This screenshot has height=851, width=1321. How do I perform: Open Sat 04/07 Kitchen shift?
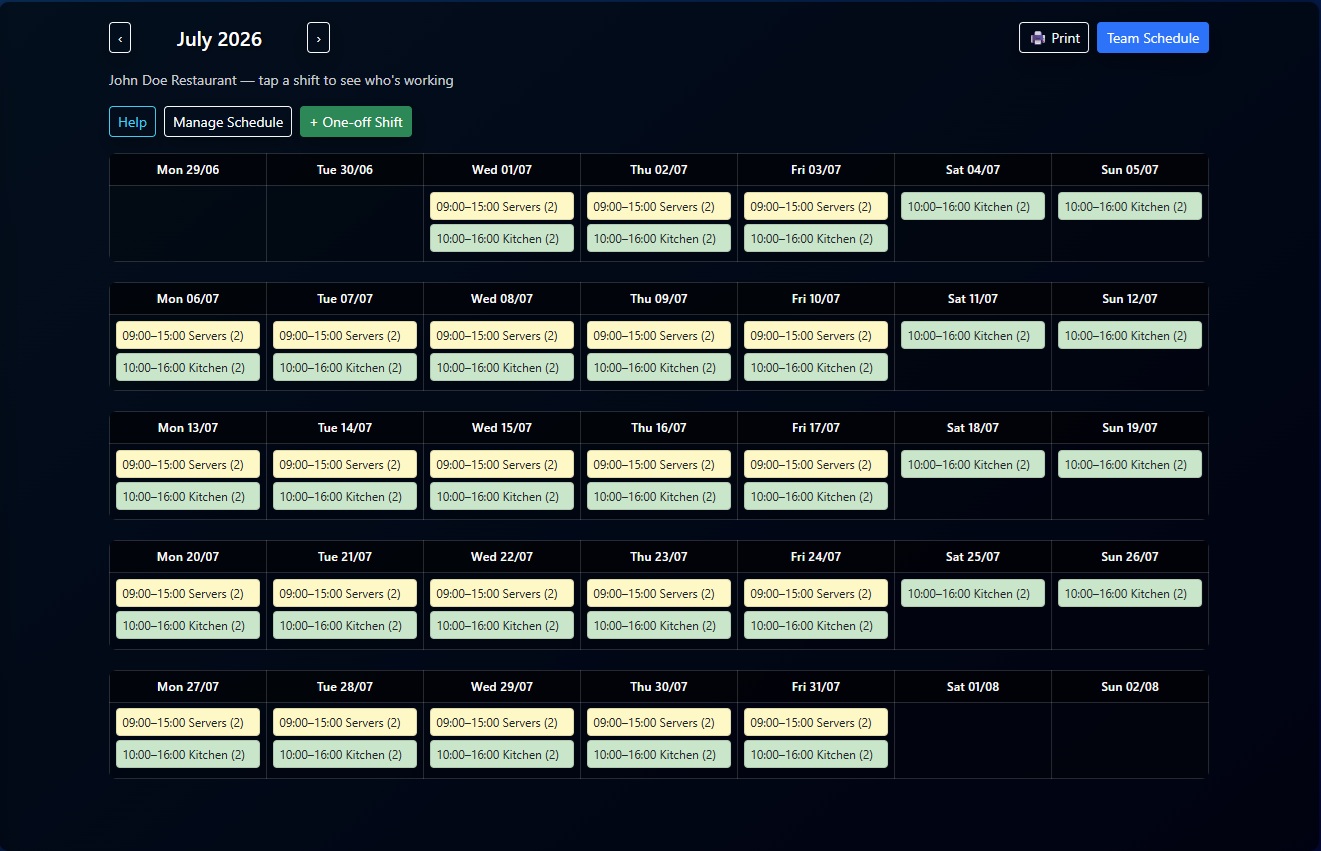(973, 206)
